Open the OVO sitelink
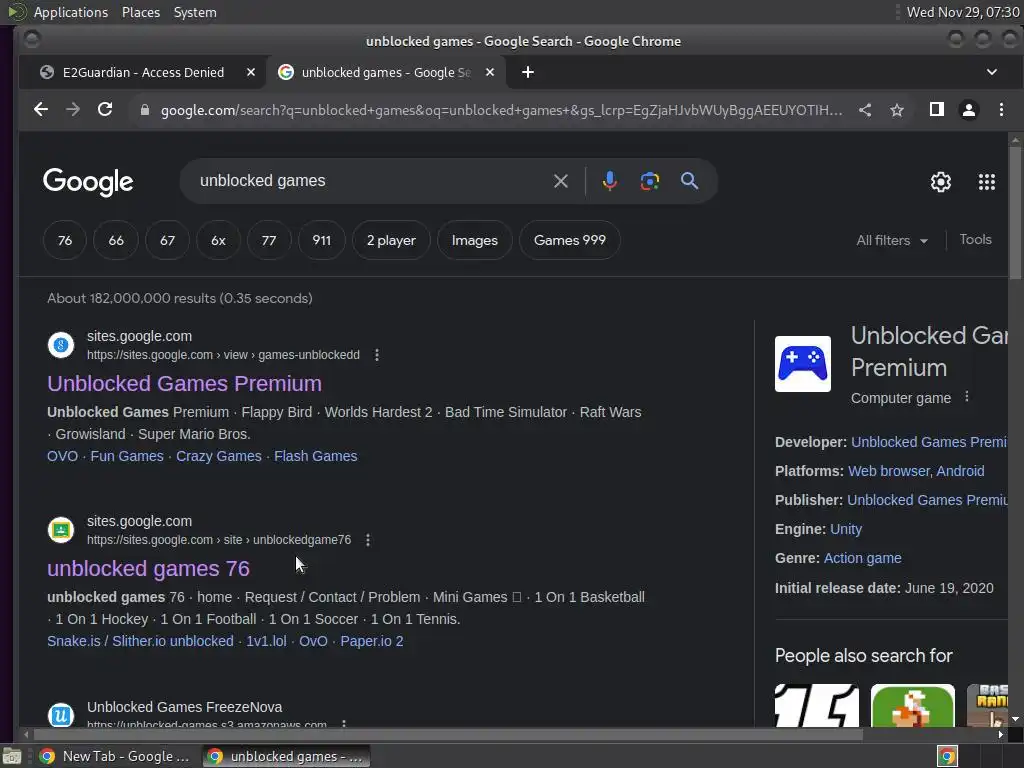Viewport: 1024px width, 768px height. pos(62,456)
